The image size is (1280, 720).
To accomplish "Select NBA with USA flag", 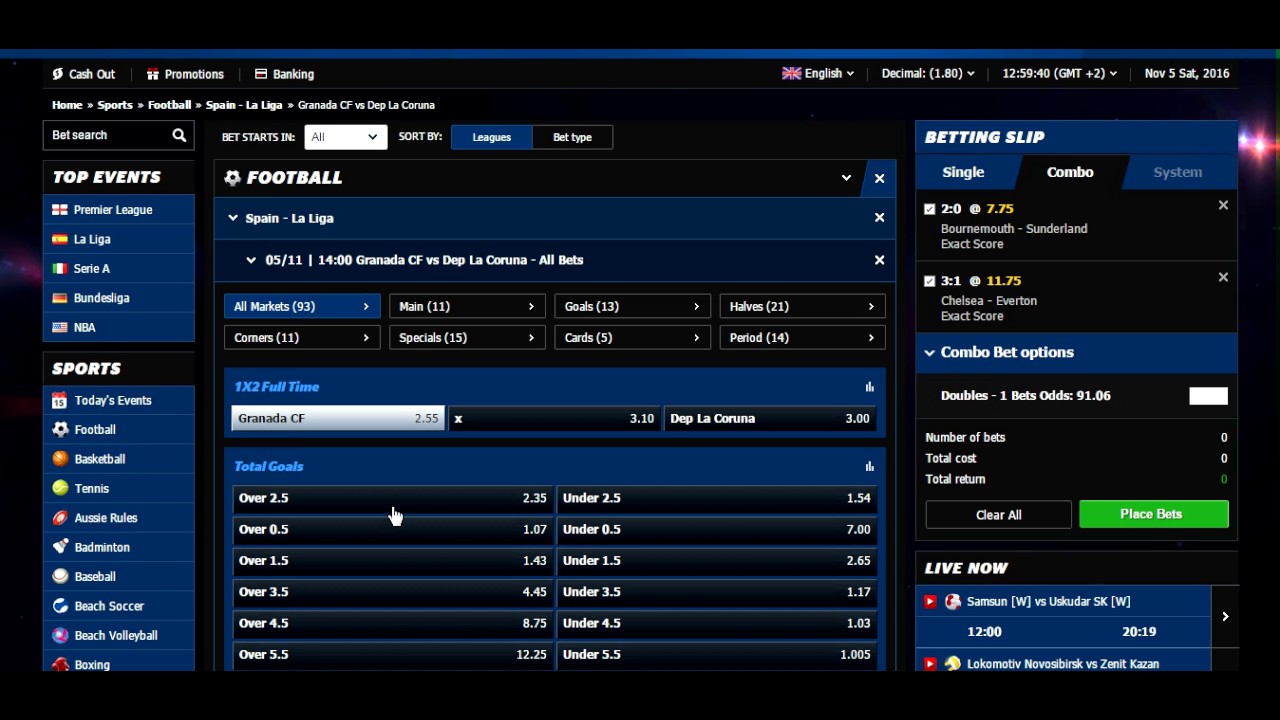I will (119, 327).
